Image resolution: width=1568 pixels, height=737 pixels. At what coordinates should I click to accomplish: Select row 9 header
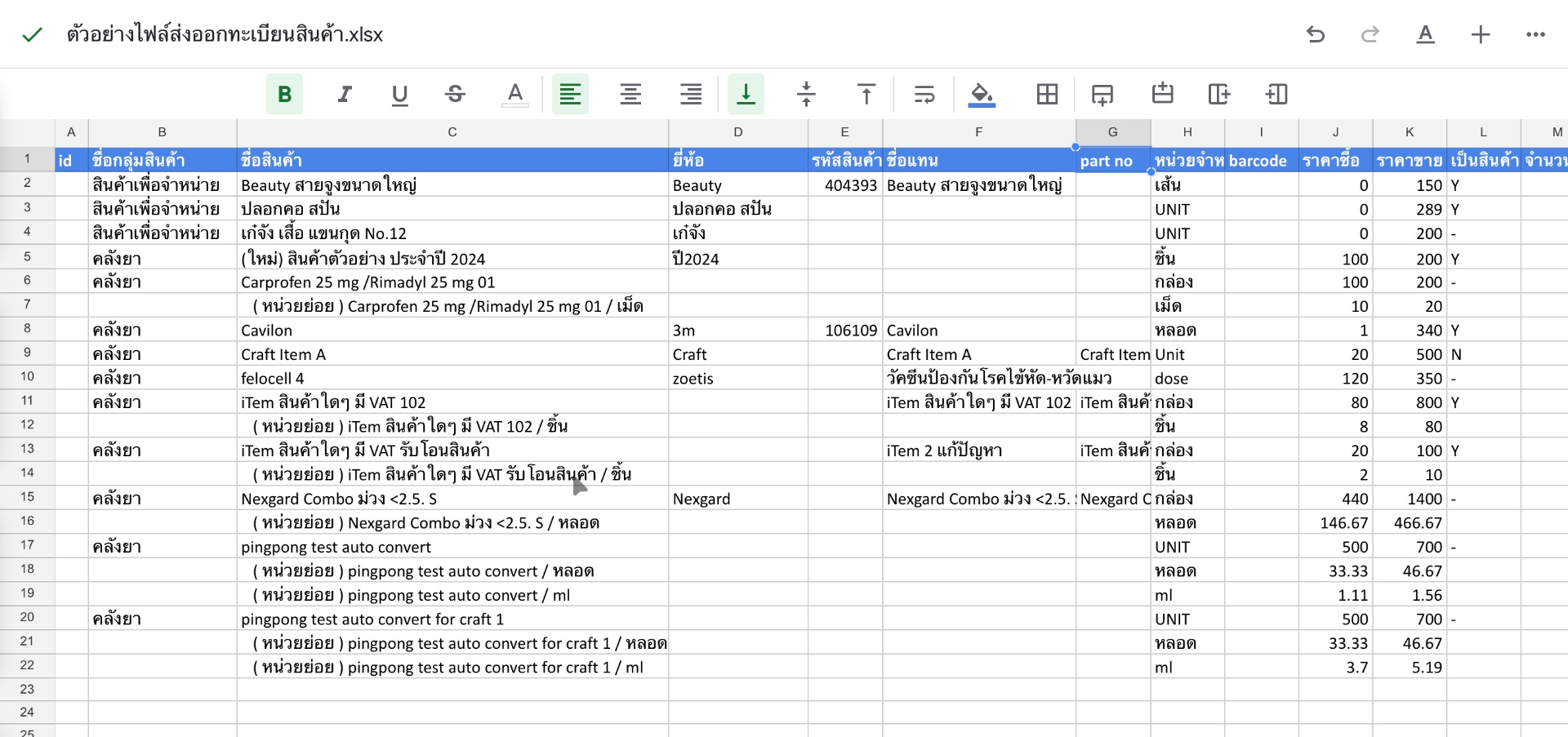27,353
